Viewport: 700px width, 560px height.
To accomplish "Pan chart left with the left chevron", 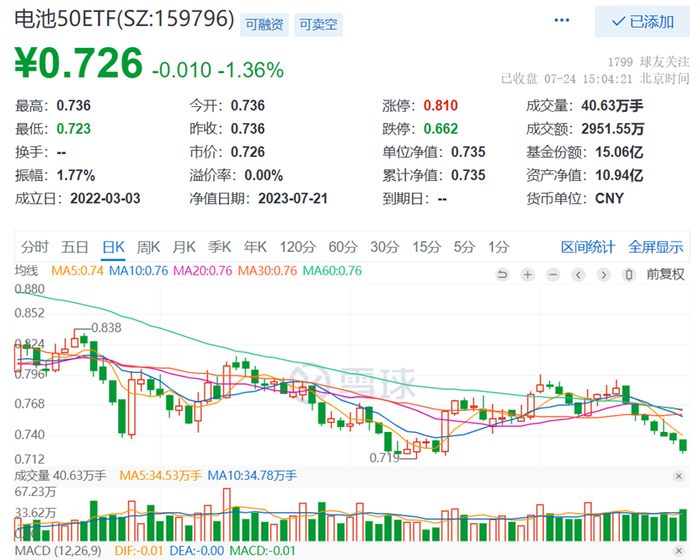I will coord(578,274).
